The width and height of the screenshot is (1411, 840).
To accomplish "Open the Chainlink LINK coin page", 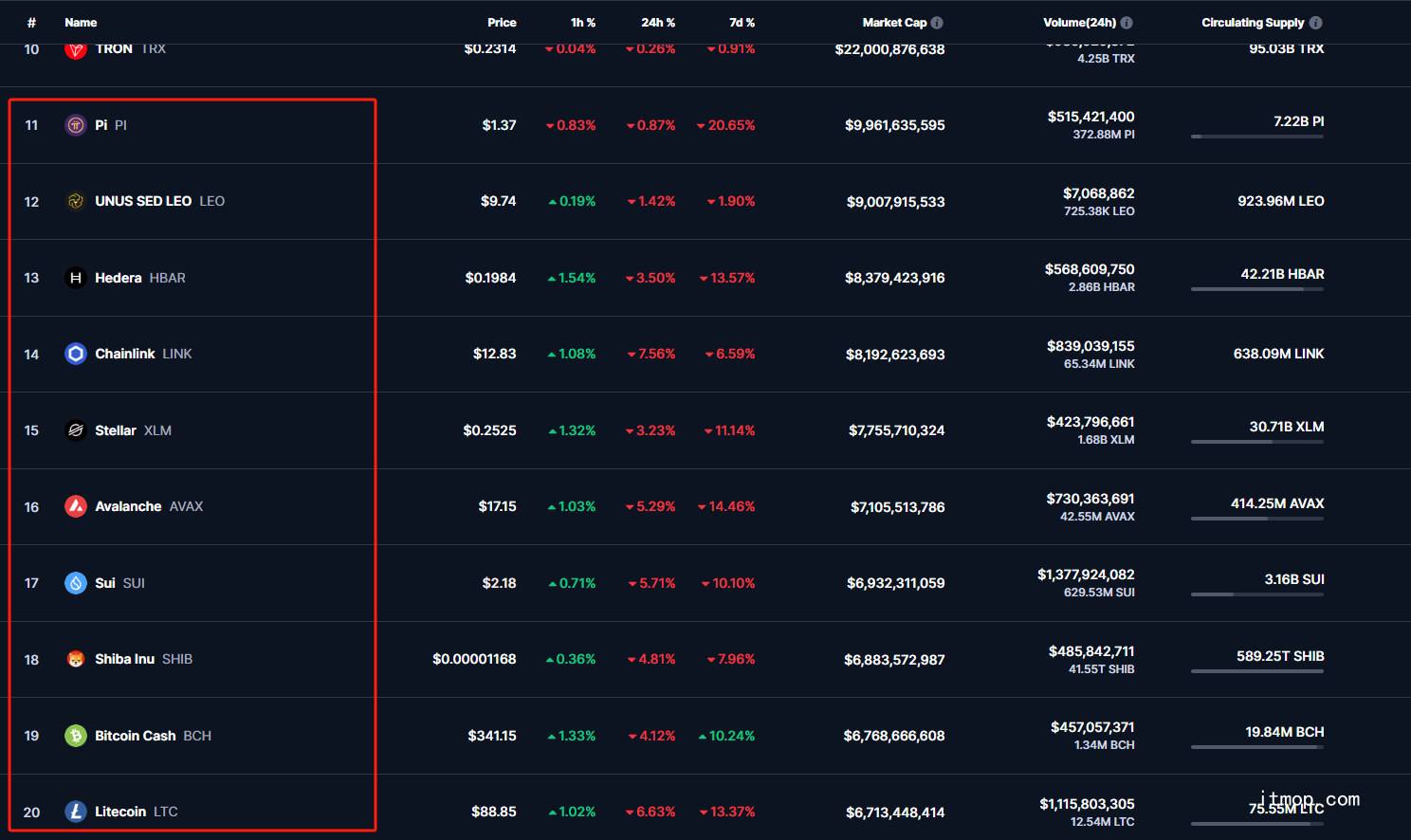I will (143, 354).
